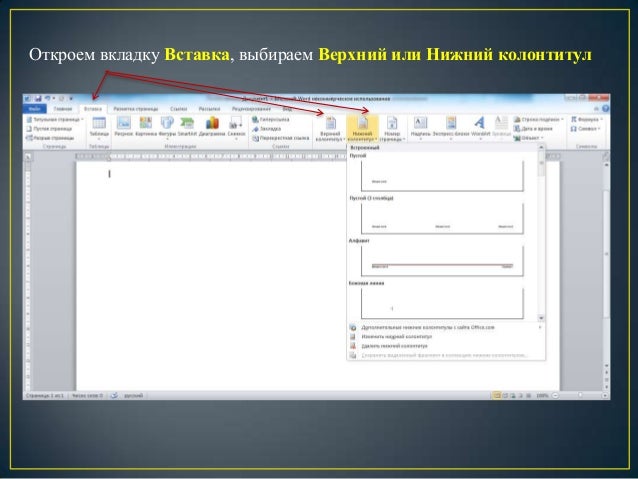
Task: Open the Рассылки ribbon tab
Action: pos(209,109)
